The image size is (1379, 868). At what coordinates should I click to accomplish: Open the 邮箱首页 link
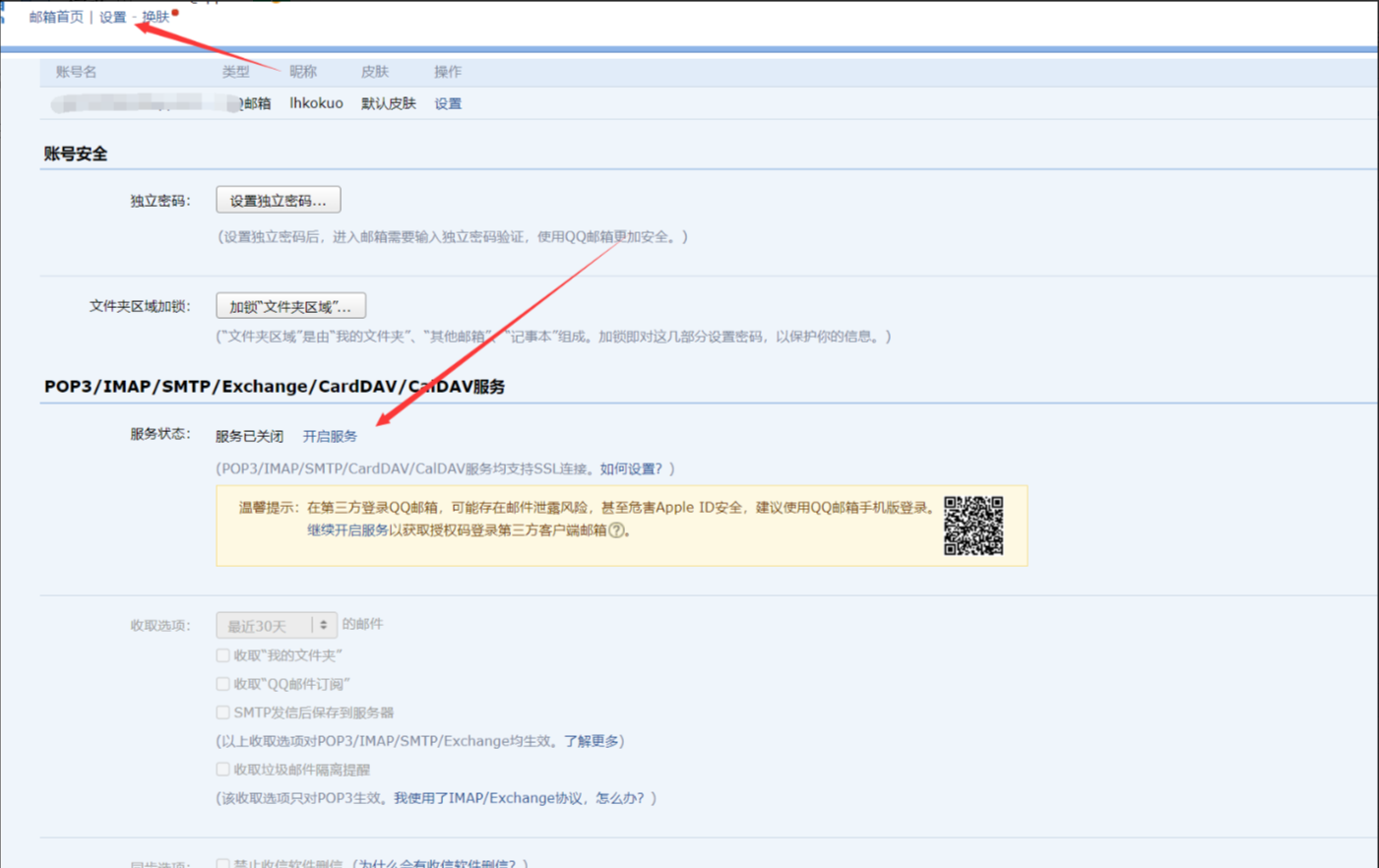point(56,17)
